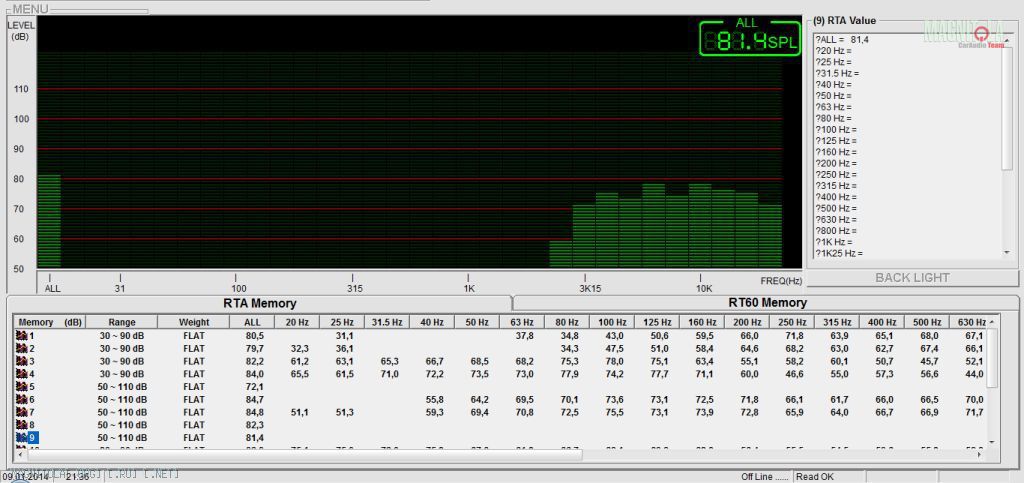Click the 200 Hz column header
The height and width of the screenshot is (483, 1024).
tap(747, 322)
